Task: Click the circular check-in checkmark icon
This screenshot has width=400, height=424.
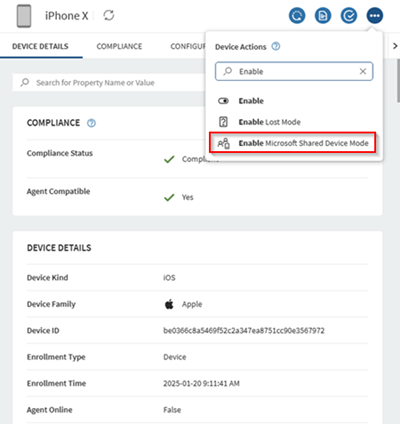Action: [x=349, y=16]
